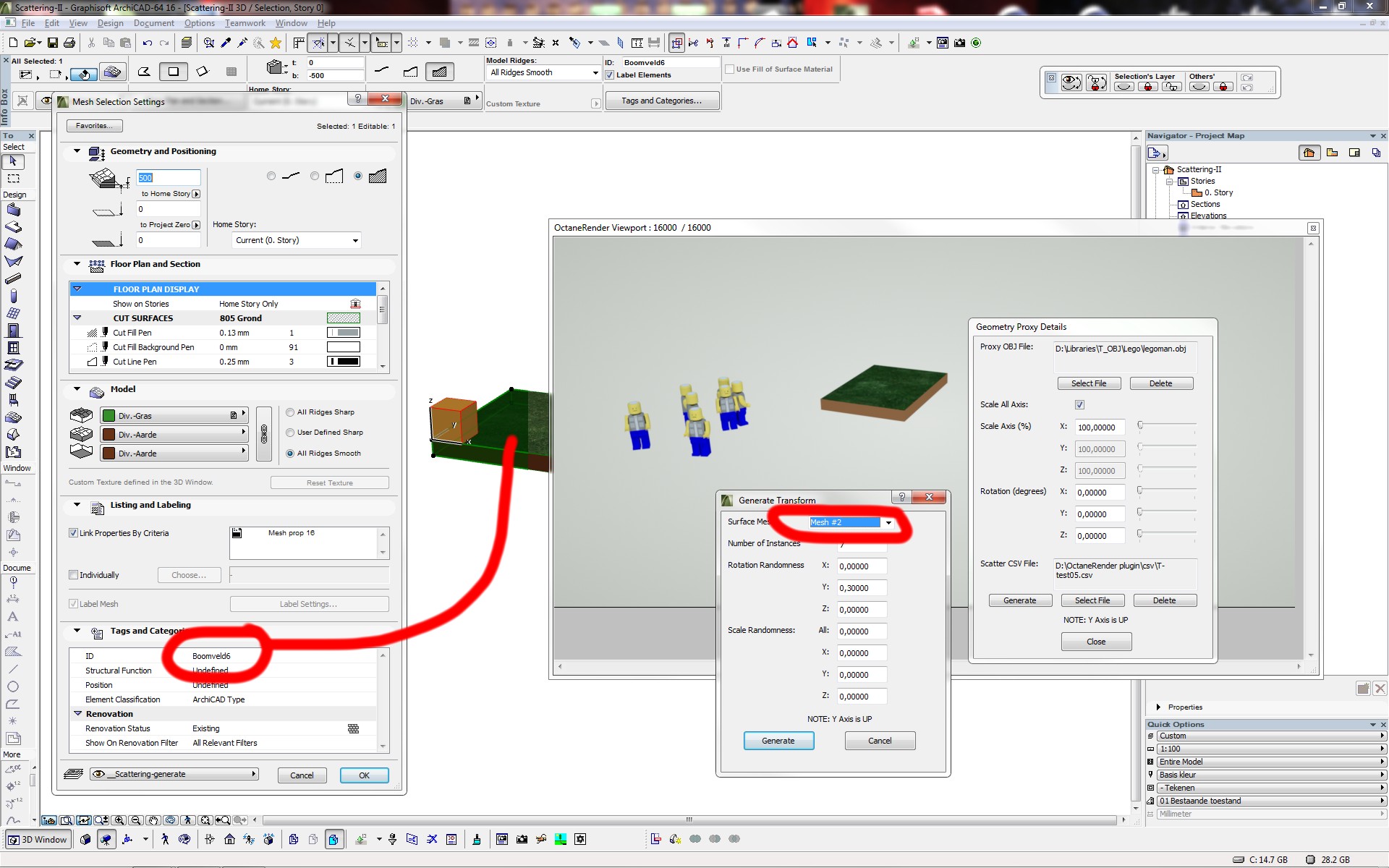Click the Scale Axis X slider
This screenshot has width=1389, height=868.
1140,426
